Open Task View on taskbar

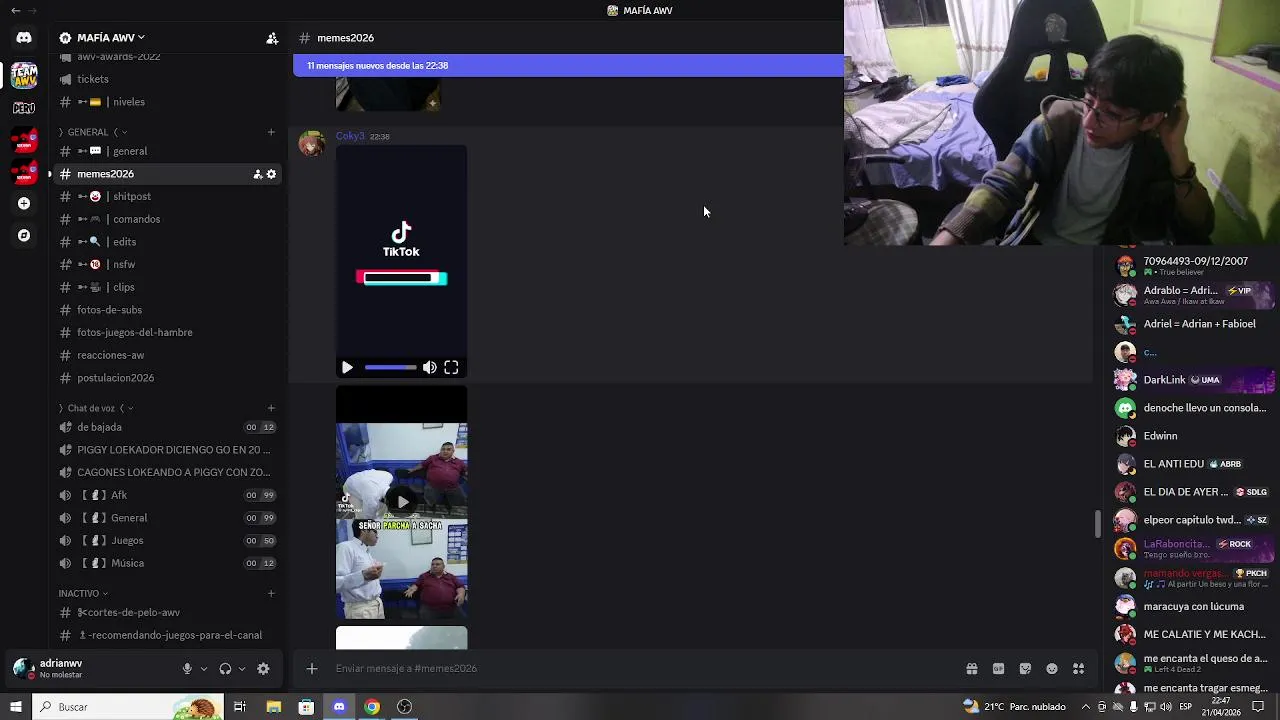coord(240,707)
